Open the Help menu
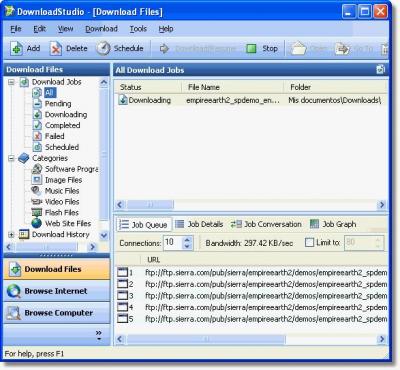The image size is (400, 370). (x=166, y=29)
